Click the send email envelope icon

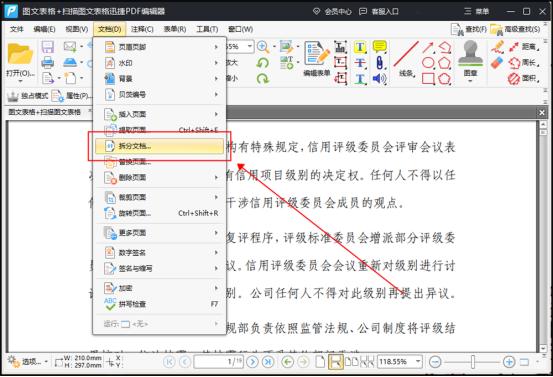point(70,46)
